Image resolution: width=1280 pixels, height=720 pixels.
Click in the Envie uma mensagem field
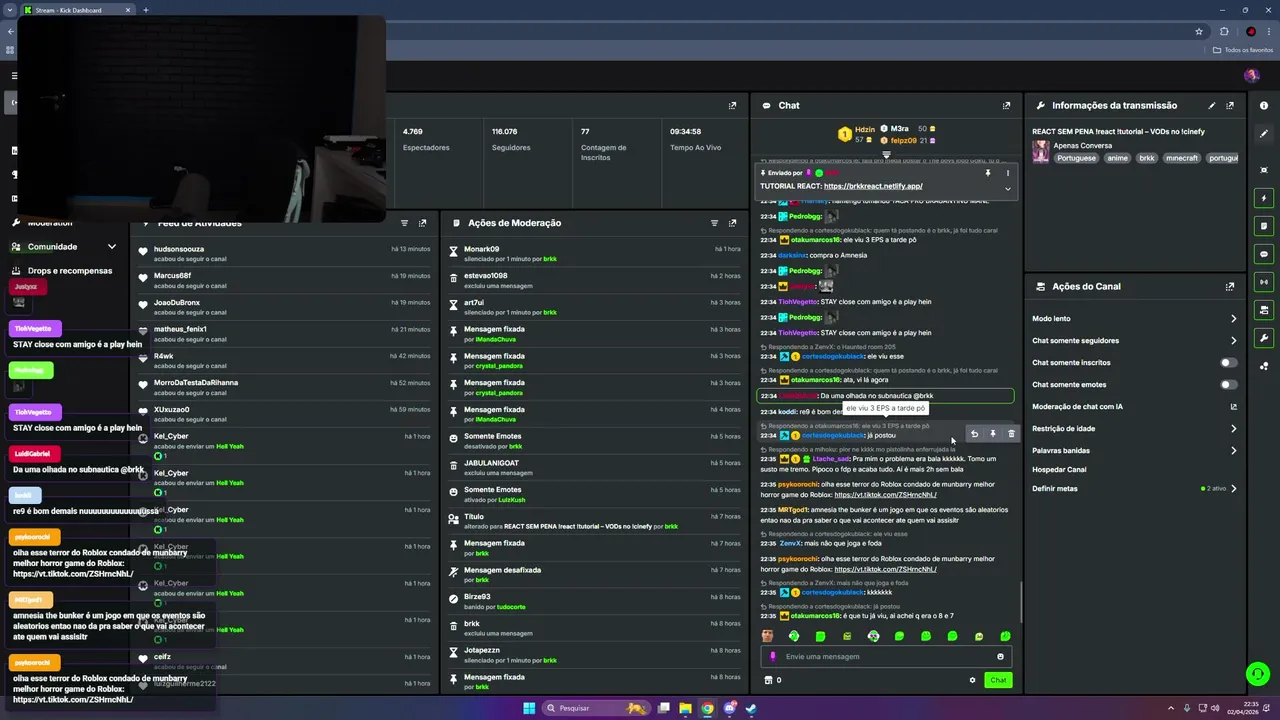point(885,657)
